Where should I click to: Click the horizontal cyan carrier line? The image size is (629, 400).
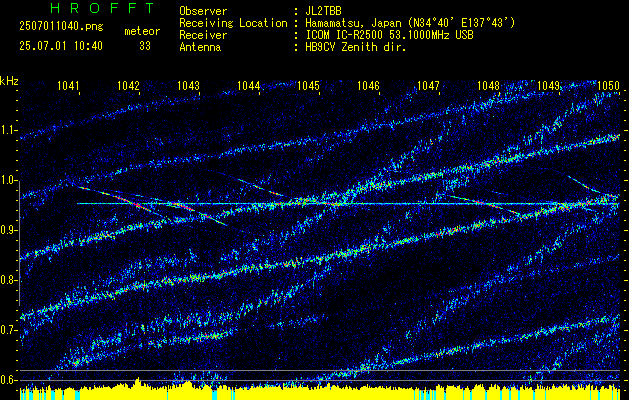click(x=348, y=204)
